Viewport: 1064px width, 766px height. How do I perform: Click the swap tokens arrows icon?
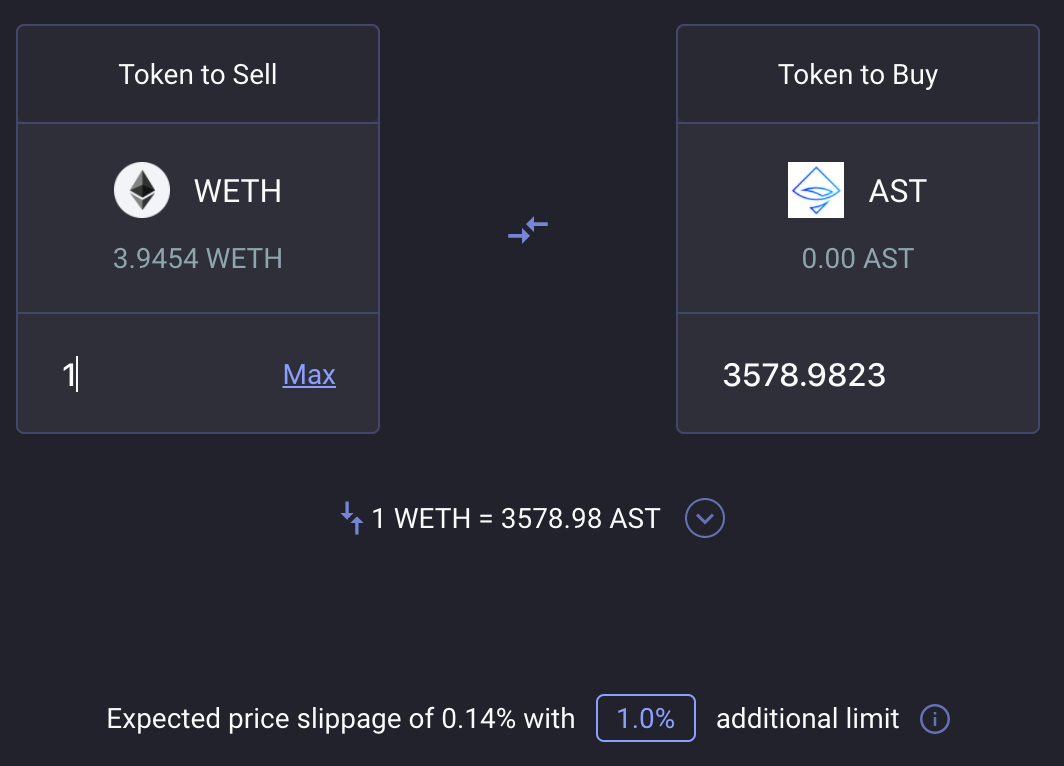(x=528, y=230)
